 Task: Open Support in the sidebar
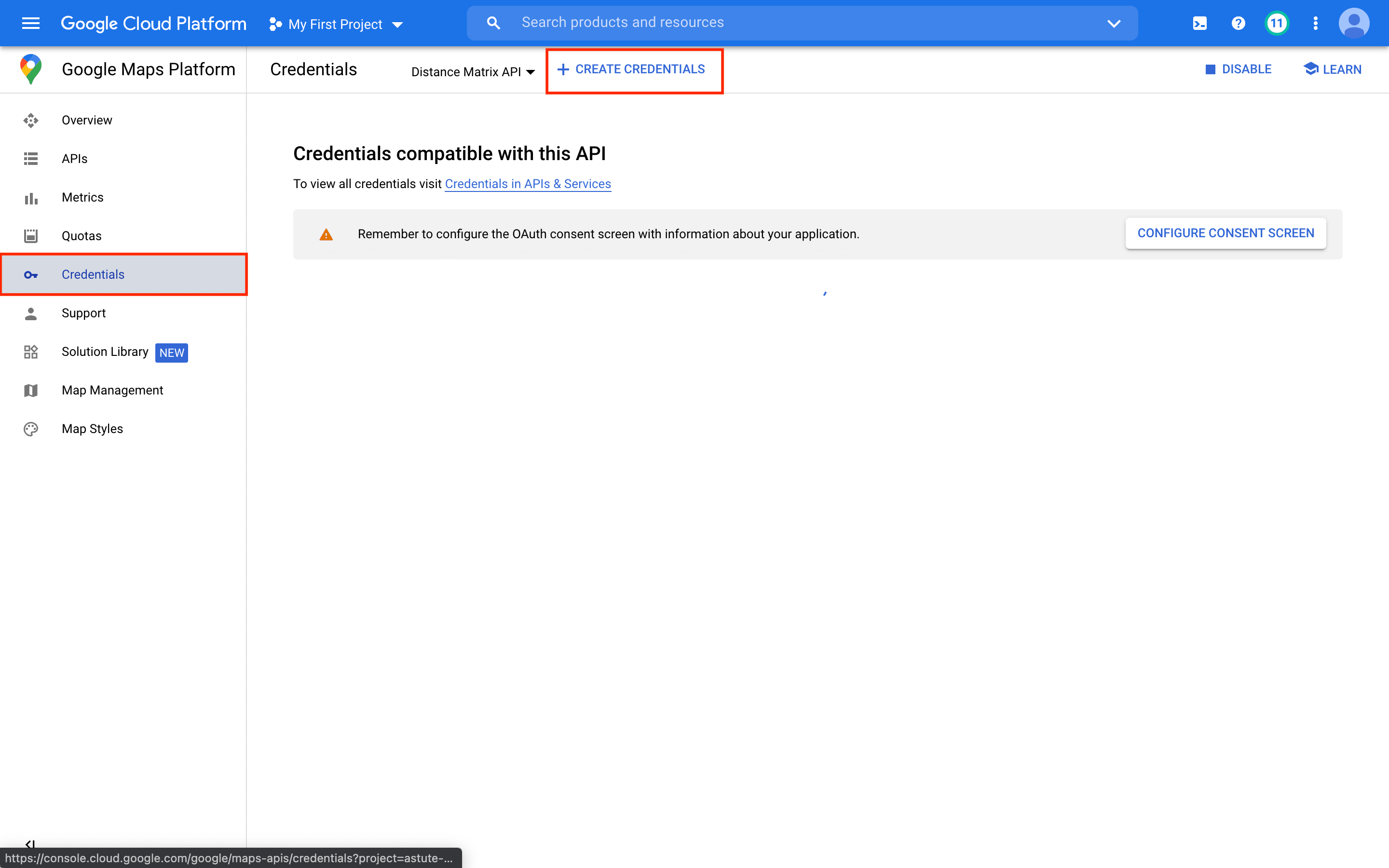pyautogui.click(x=123, y=313)
